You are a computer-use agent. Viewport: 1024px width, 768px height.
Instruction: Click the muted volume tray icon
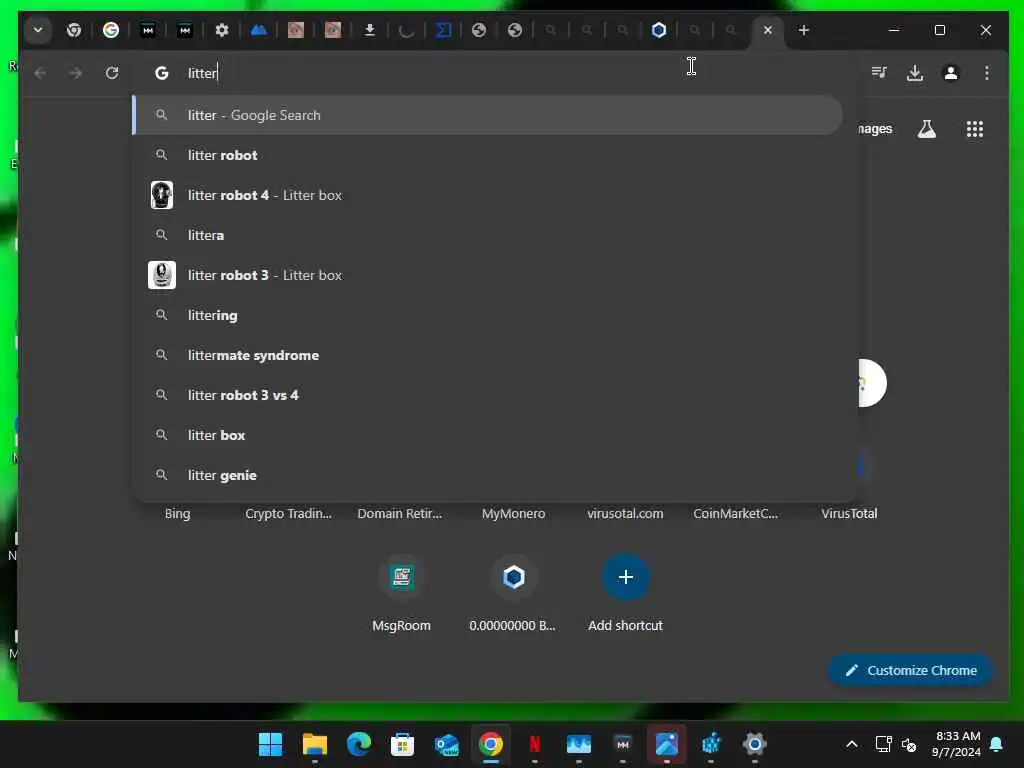point(909,744)
